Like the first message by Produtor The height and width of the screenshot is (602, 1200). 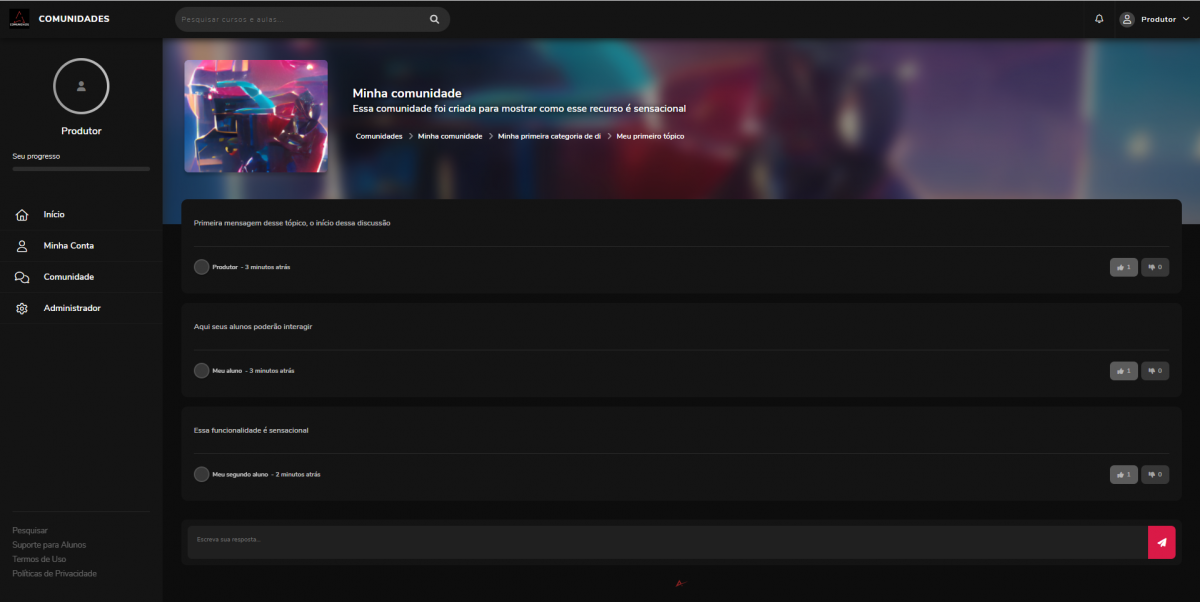pyautogui.click(x=1123, y=267)
